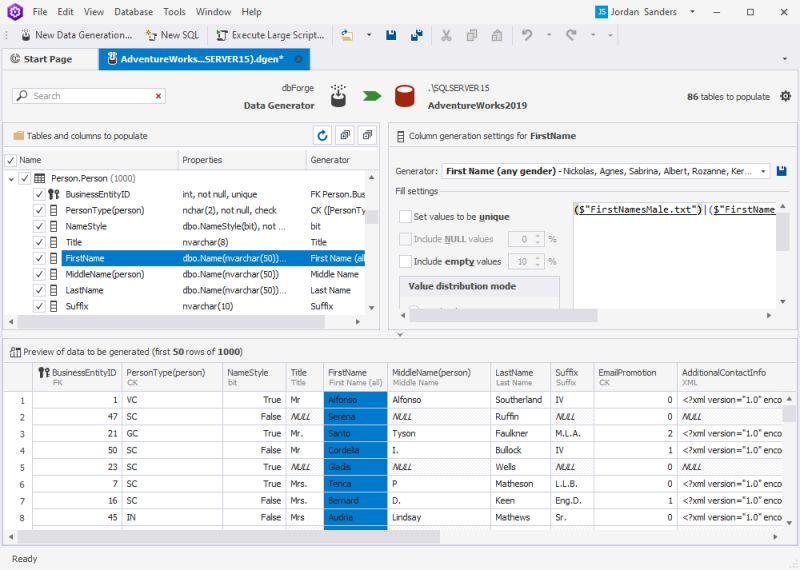Viewport: 800px width, 570px height.
Task: Open the Undo history dropdown arrow
Action: point(549,35)
